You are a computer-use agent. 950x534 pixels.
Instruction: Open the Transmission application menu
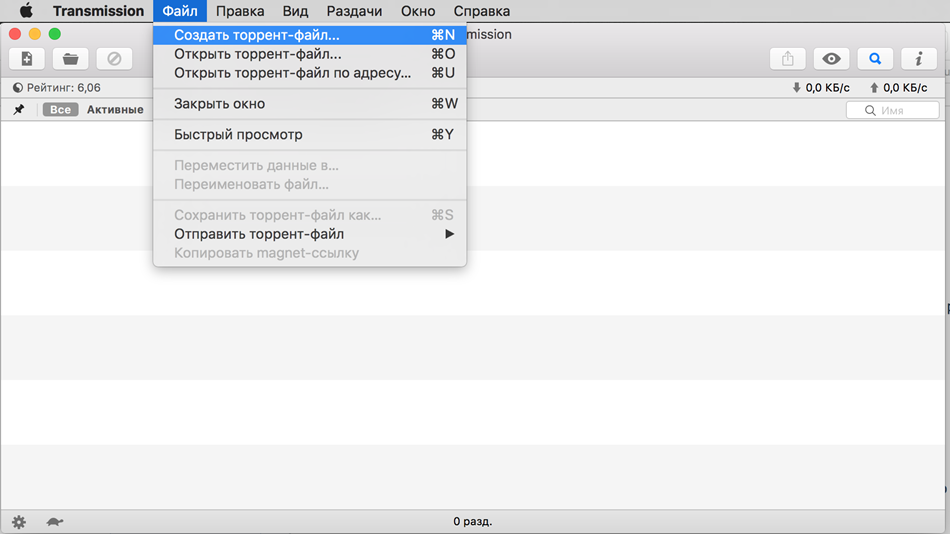click(98, 11)
